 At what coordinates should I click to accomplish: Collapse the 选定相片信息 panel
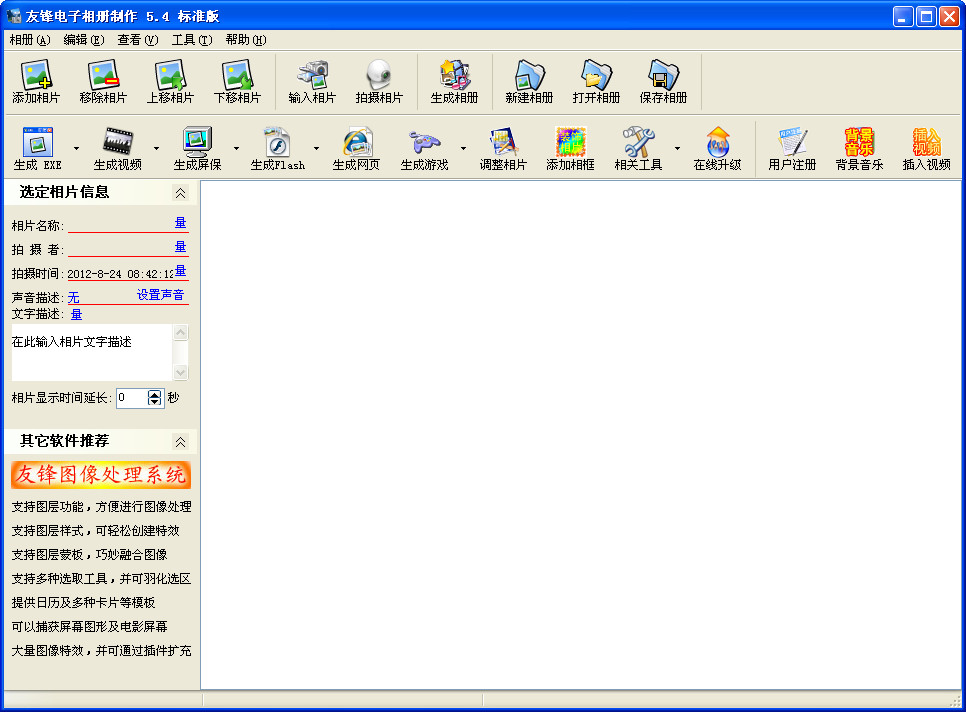pyautogui.click(x=180, y=193)
